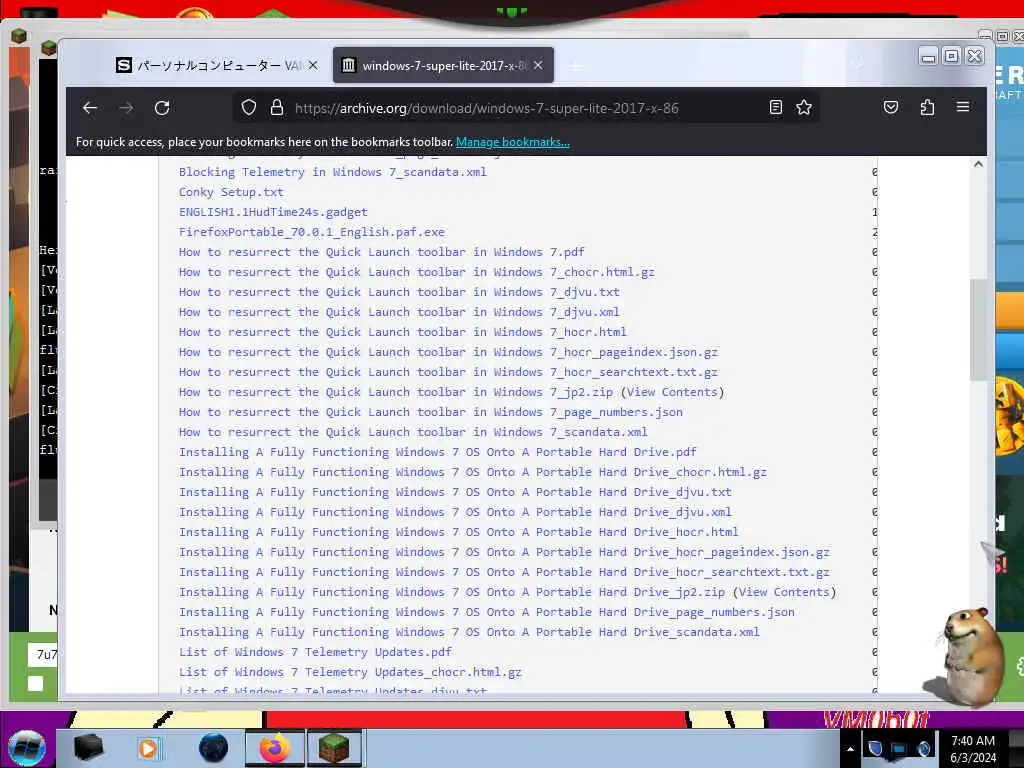
Task: Select the windows-7-super-lite-2017-x-86 tab
Action: [x=443, y=65]
